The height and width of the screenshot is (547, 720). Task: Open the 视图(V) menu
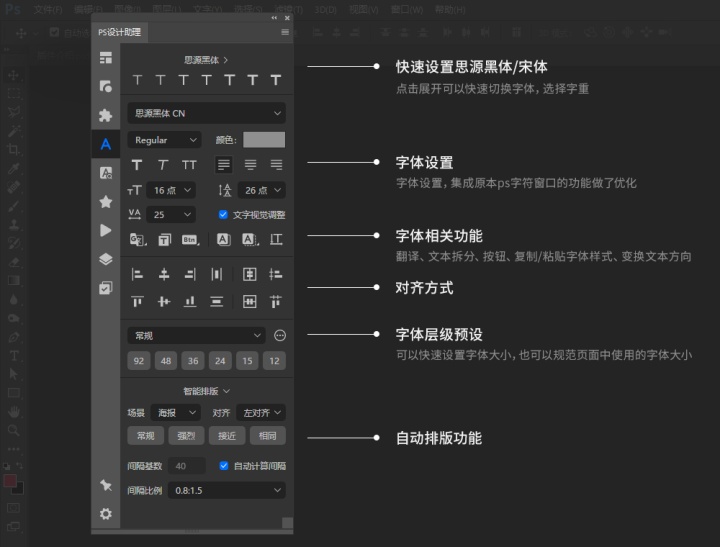(x=364, y=10)
